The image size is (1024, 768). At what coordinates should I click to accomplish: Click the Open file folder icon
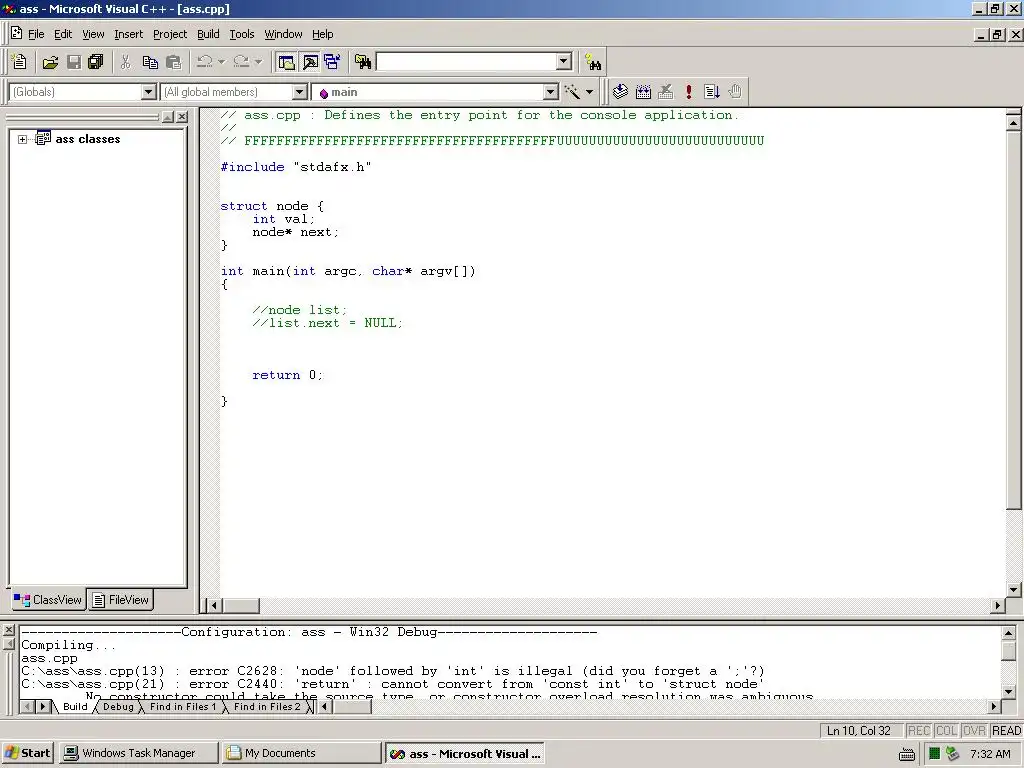[50, 62]
